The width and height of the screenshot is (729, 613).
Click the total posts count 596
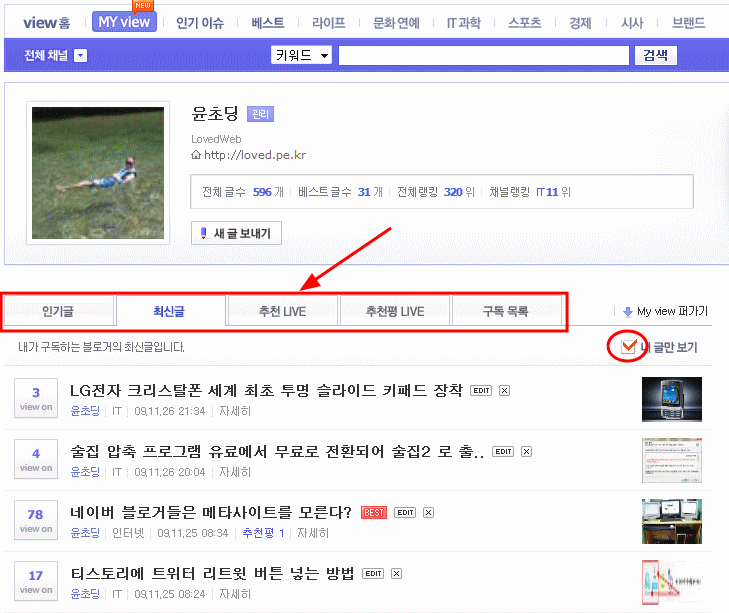[262, 192]
